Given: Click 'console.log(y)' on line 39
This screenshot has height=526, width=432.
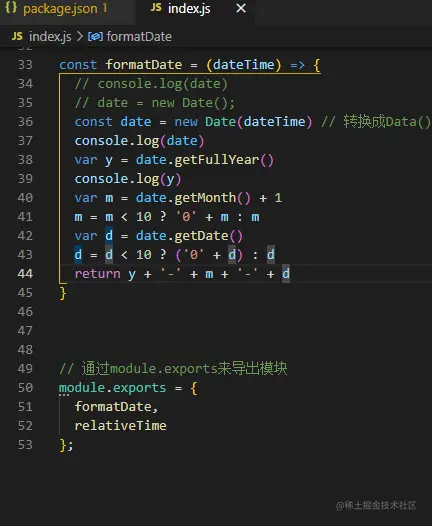Looking at the screenshot, I should point(128,179).
